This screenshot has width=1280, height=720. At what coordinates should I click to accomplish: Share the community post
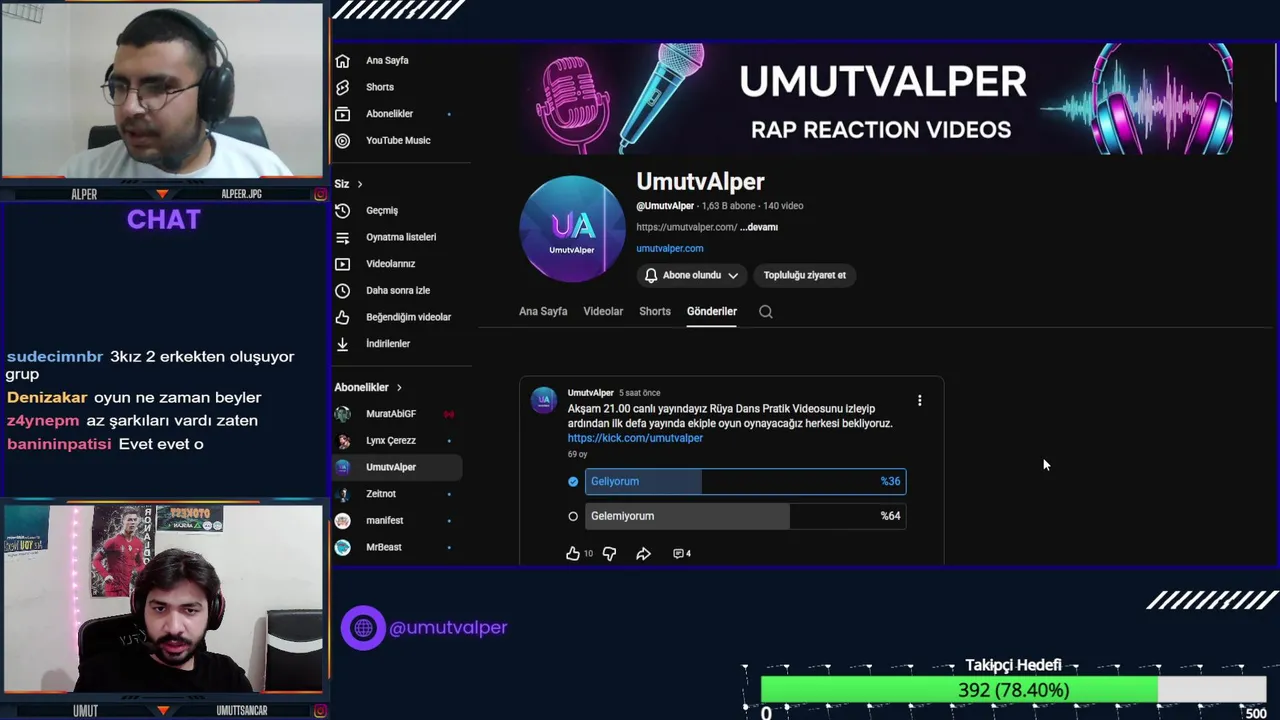pos(643,553)
